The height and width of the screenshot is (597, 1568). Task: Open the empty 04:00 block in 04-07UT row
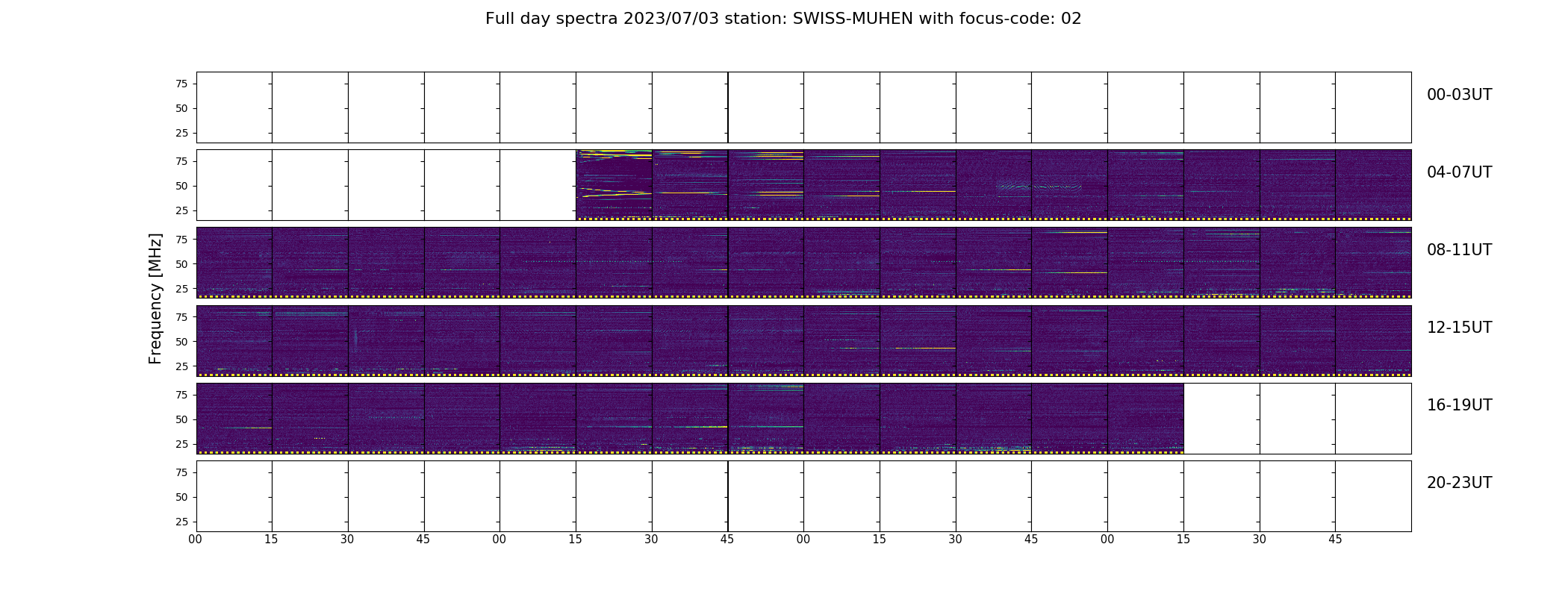tap(234, 185)
